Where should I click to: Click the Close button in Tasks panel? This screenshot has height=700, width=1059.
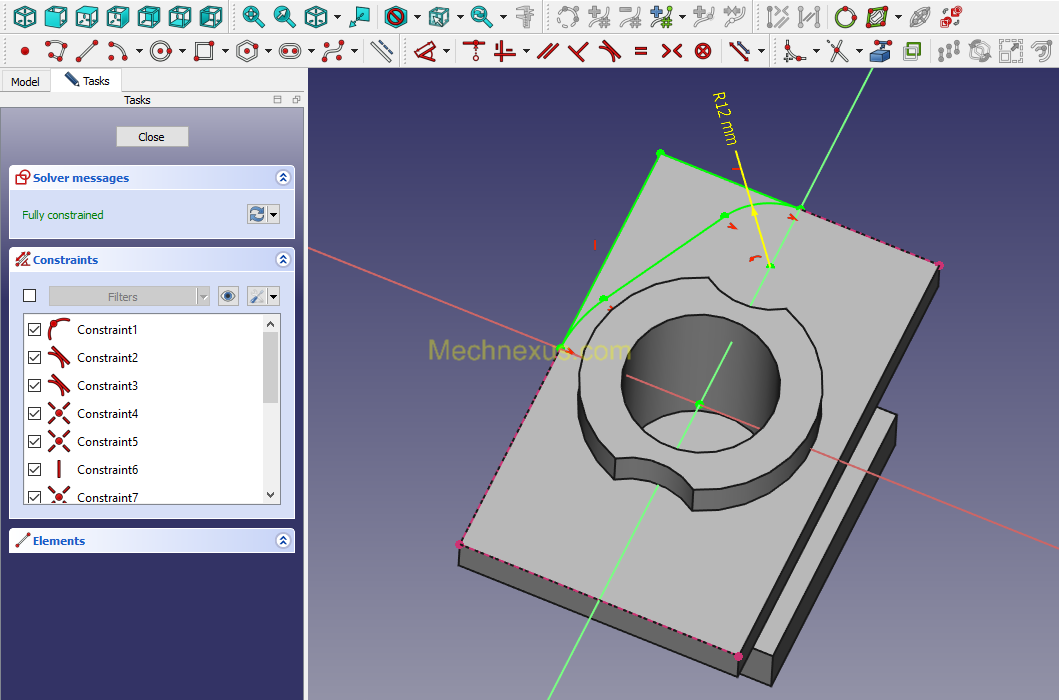[152, 136]
